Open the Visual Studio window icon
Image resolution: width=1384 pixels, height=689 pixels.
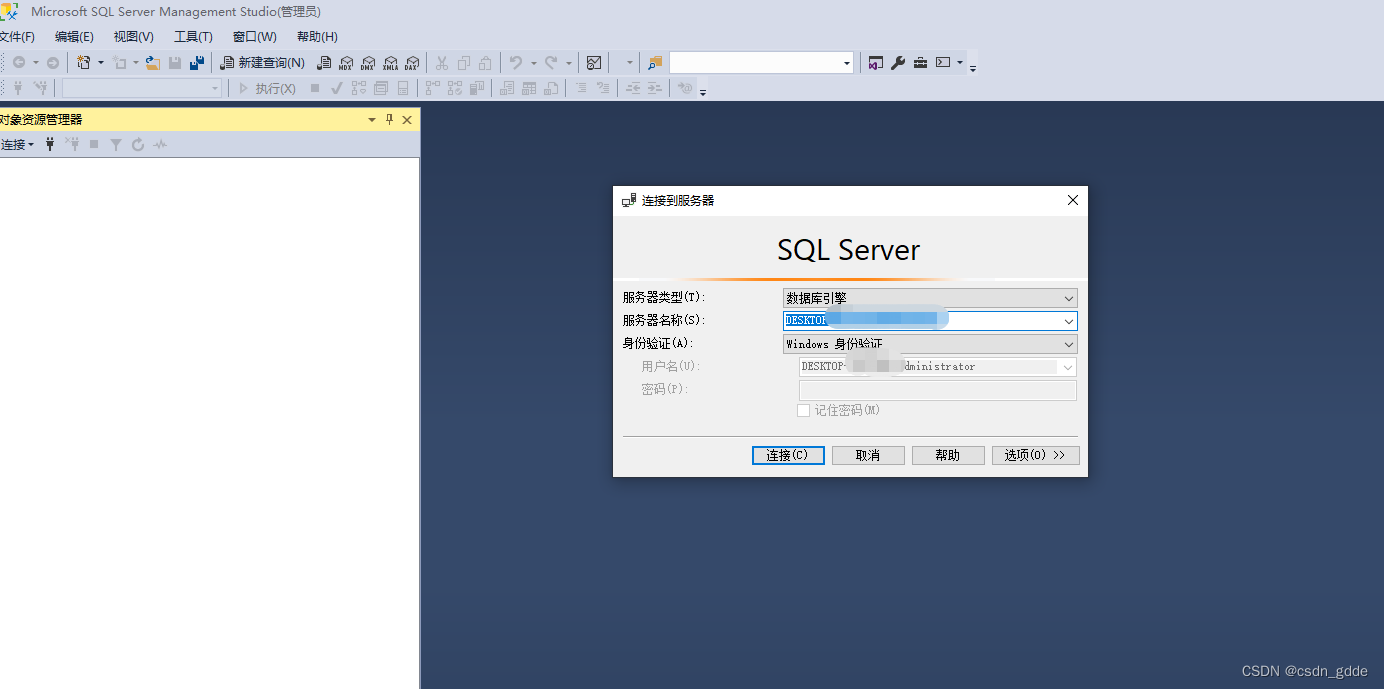(876, 62)
